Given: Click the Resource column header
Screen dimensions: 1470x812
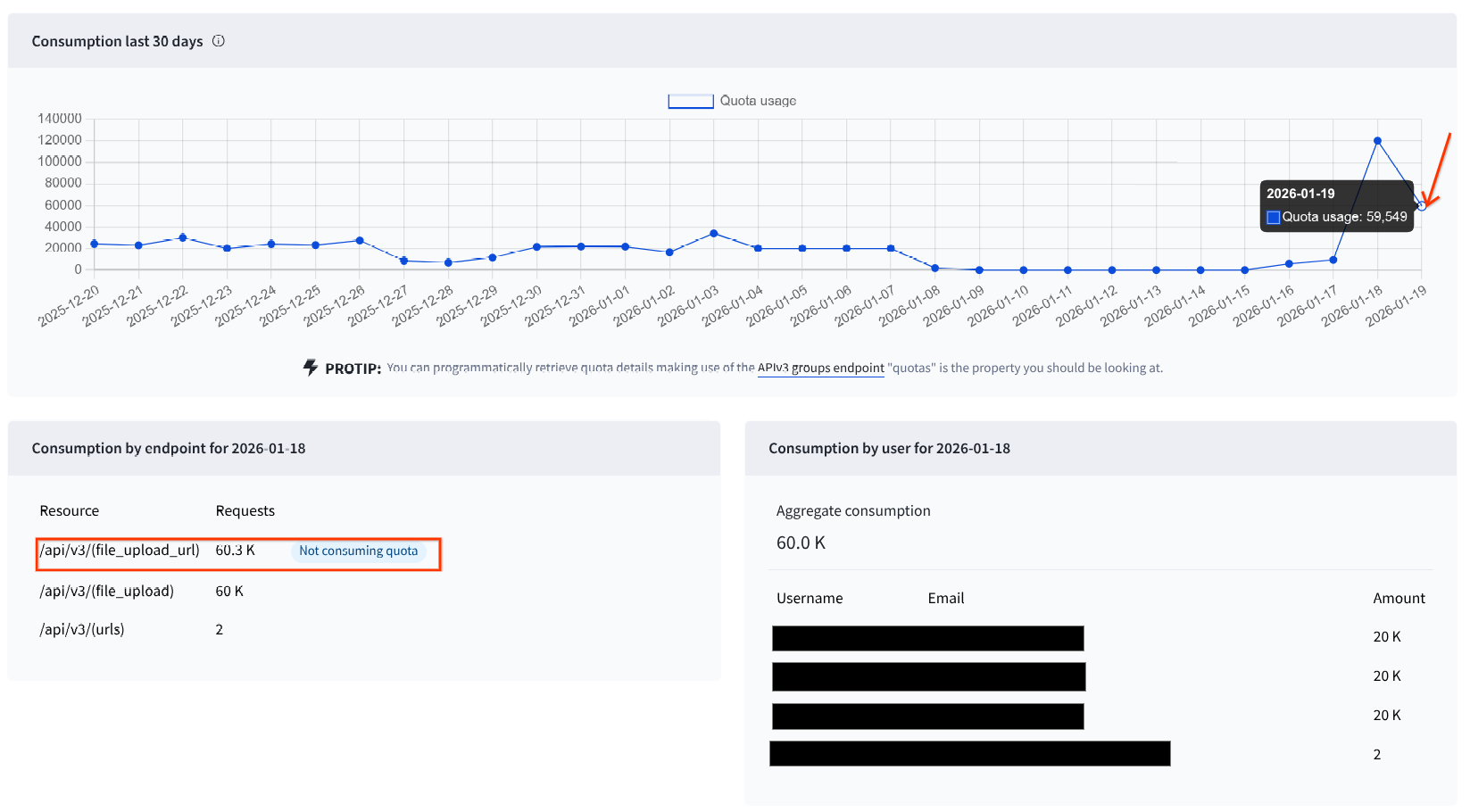Looking at the screenshot, I should [70, 510].
